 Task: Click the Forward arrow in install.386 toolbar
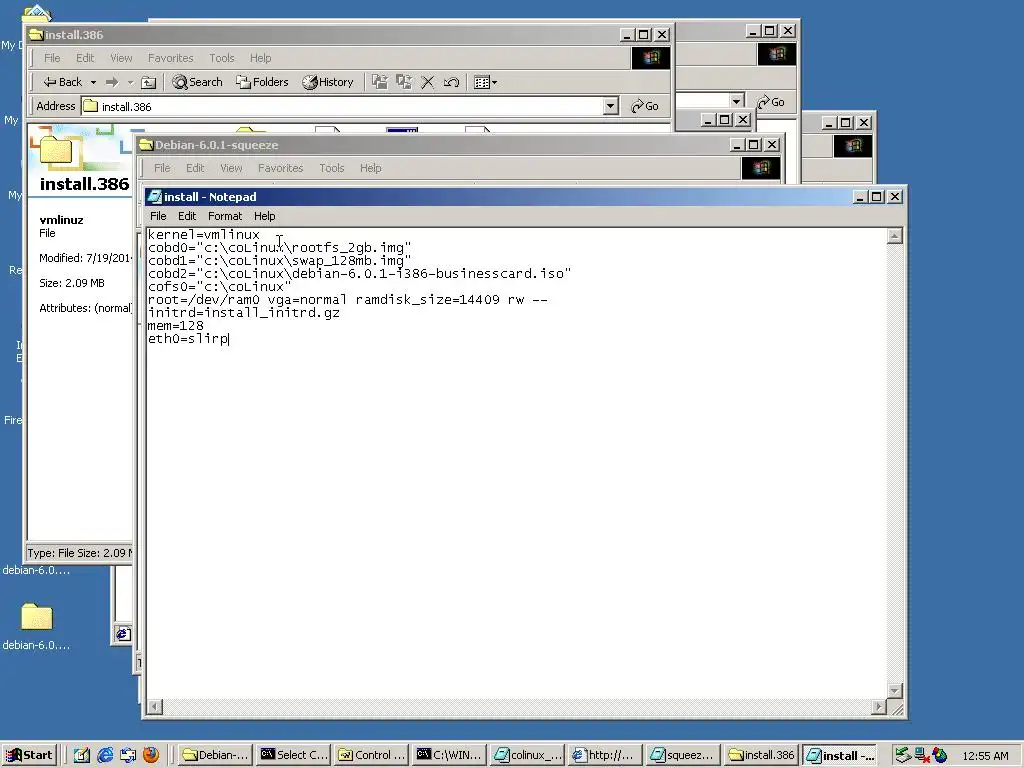[112, 82]
